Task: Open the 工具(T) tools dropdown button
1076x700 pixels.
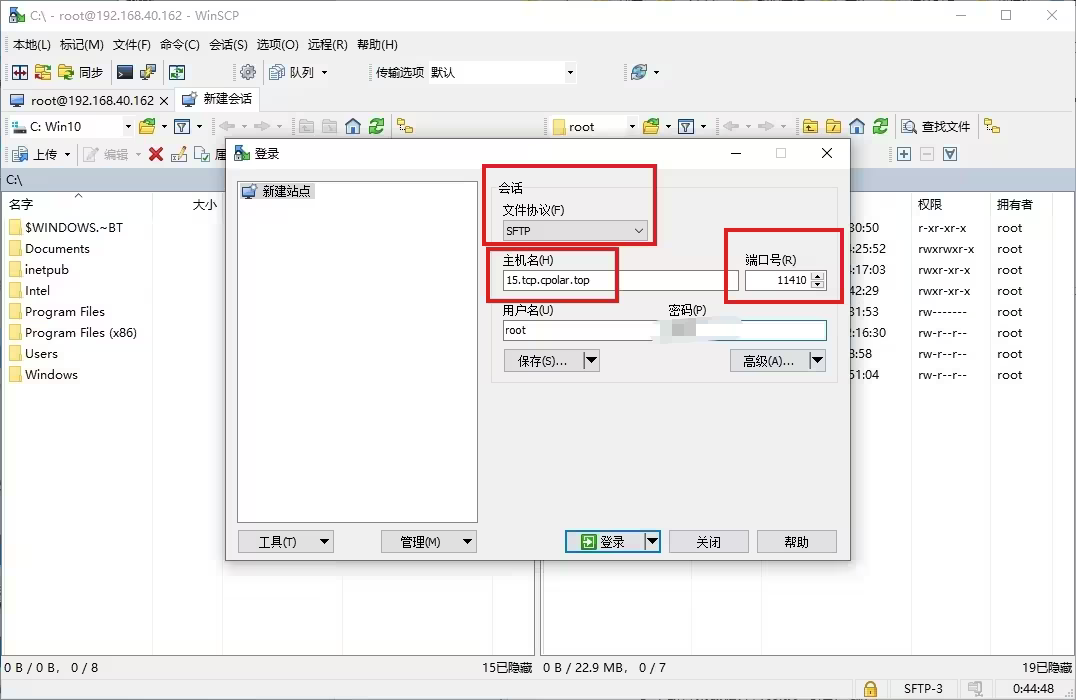Action: (x=285, y=541)
